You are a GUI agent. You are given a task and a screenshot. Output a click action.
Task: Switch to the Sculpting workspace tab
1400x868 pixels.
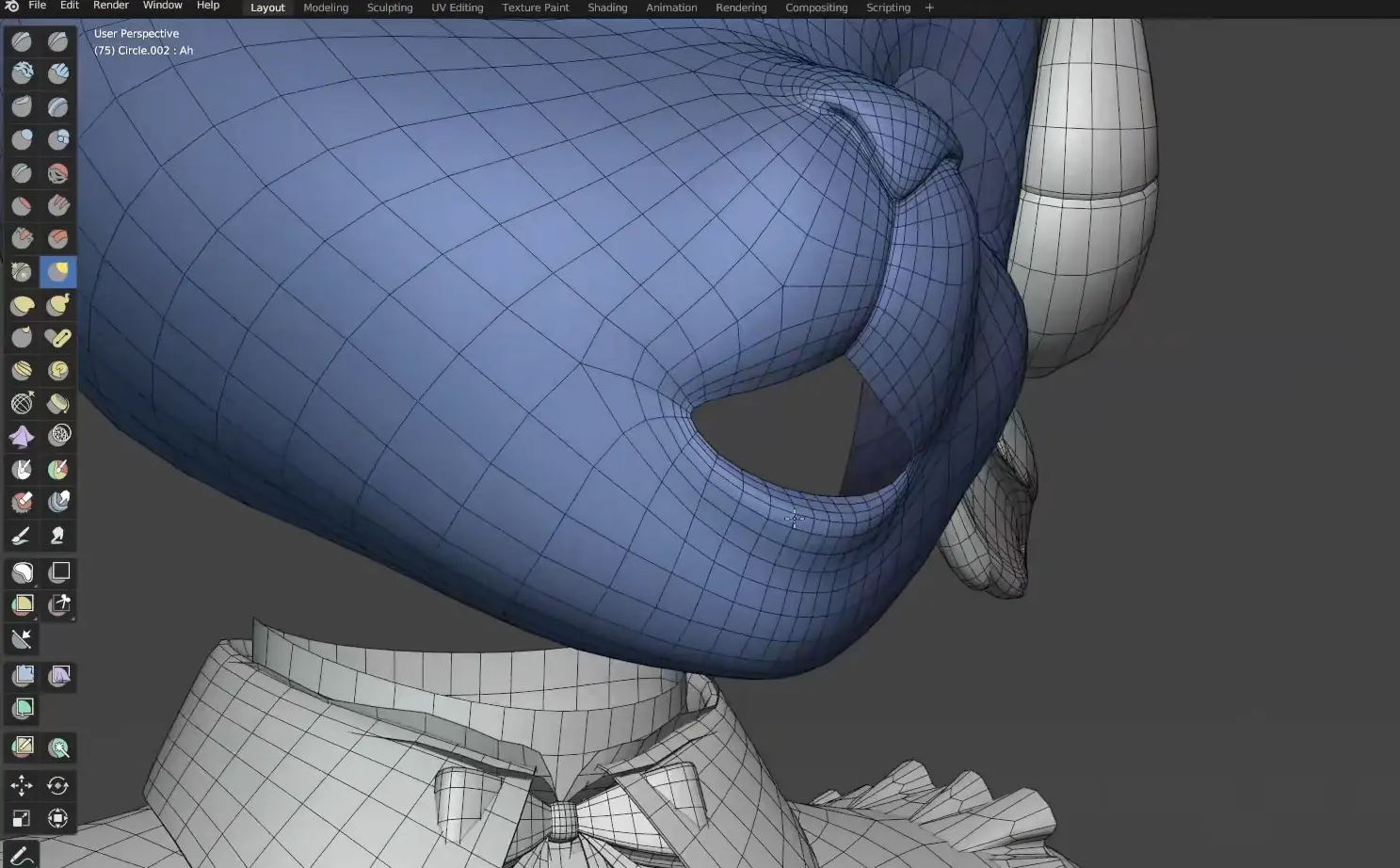[x=390, y=8]
